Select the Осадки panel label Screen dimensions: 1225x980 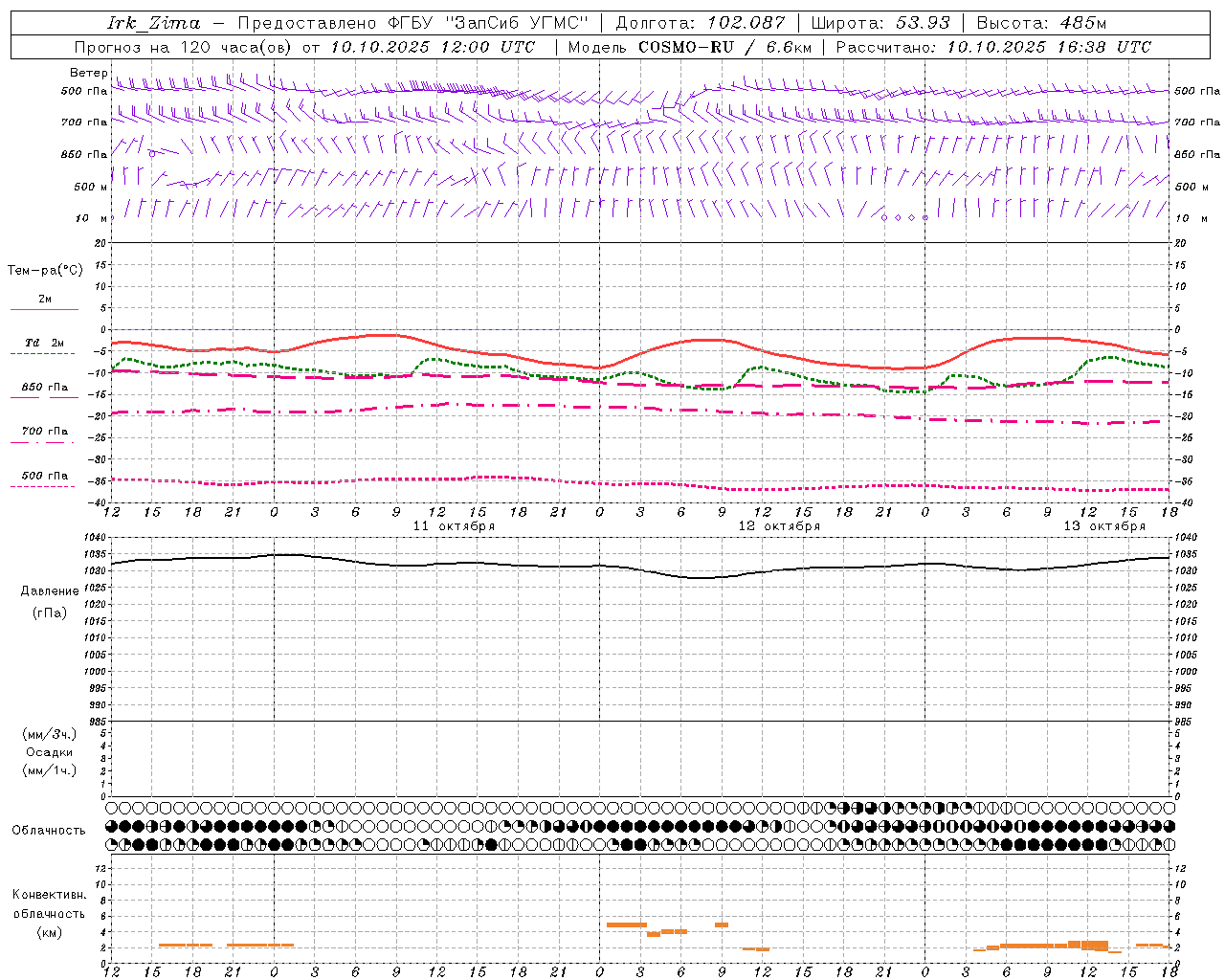click(50, 752)
